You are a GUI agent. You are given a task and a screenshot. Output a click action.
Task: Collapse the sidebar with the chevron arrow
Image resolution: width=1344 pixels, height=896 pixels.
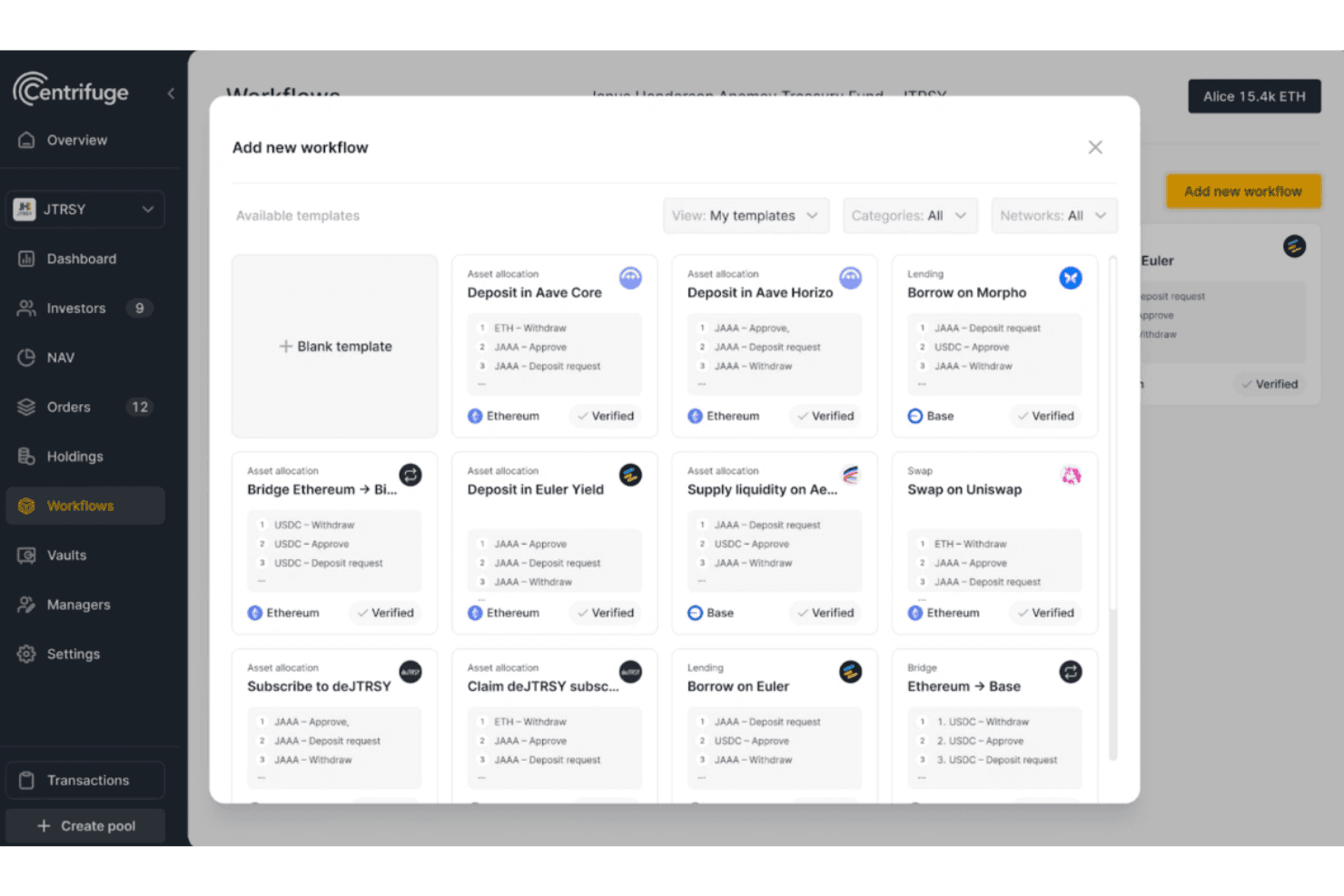pos(171,93)
